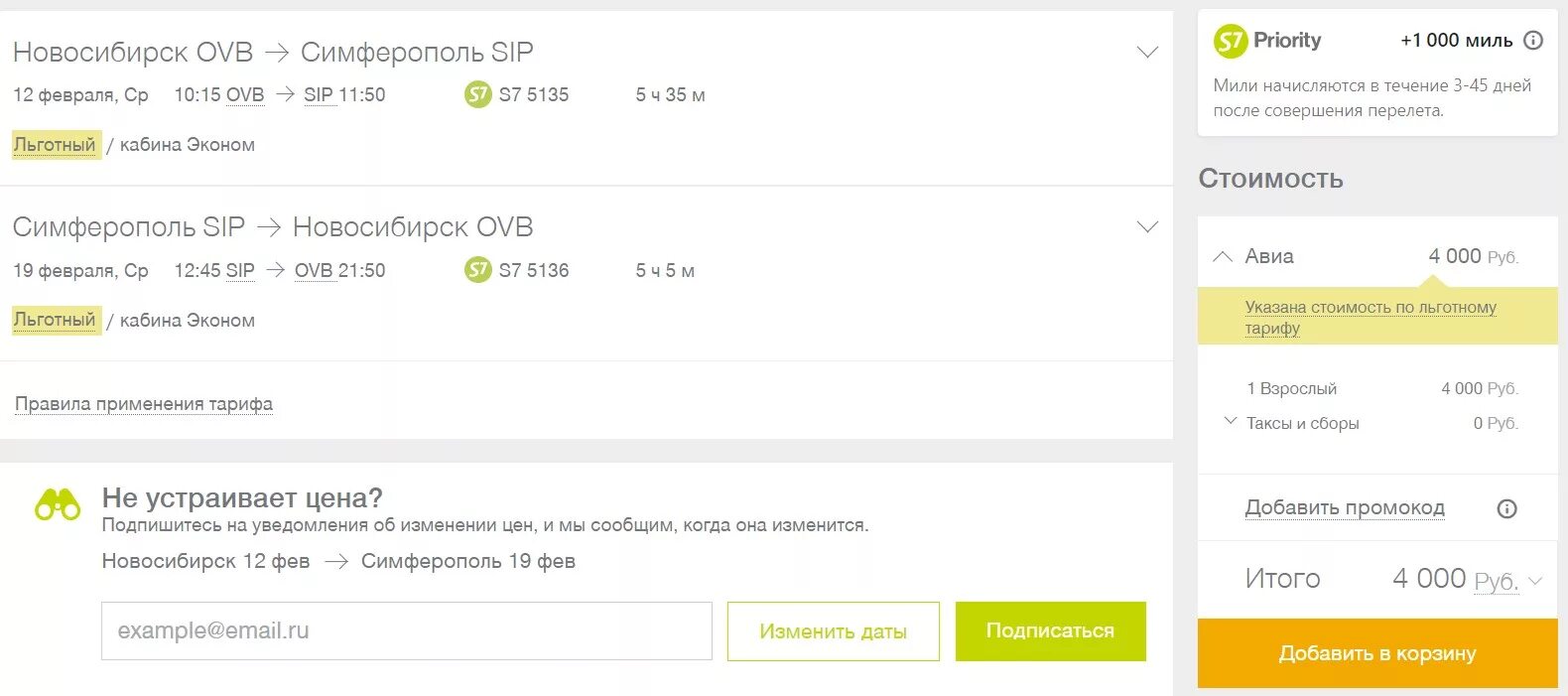Open the info icon next to +1 000 миль
This screenshot has height=696, width=1568.
coord(1533,41)
